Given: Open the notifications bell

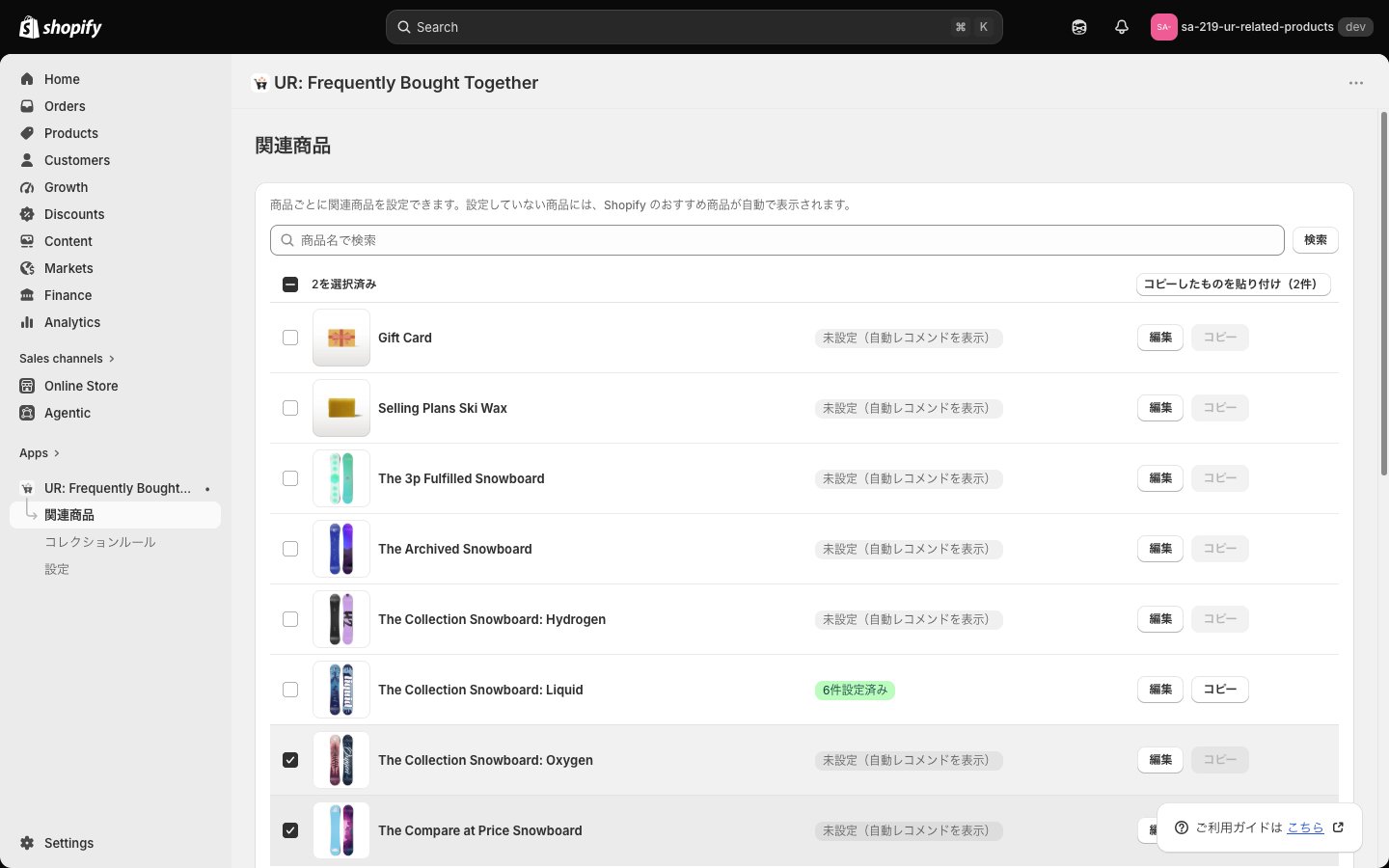Looking at the screenshot, I should 1122,27.
